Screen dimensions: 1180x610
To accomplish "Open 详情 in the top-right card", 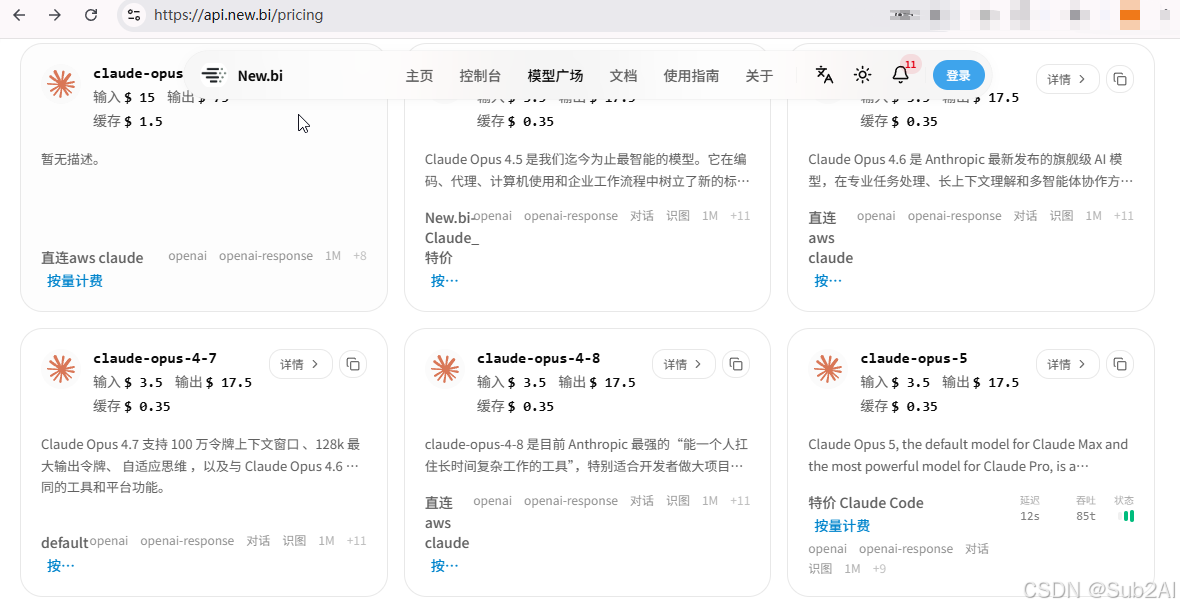I will pos(1067,79).
